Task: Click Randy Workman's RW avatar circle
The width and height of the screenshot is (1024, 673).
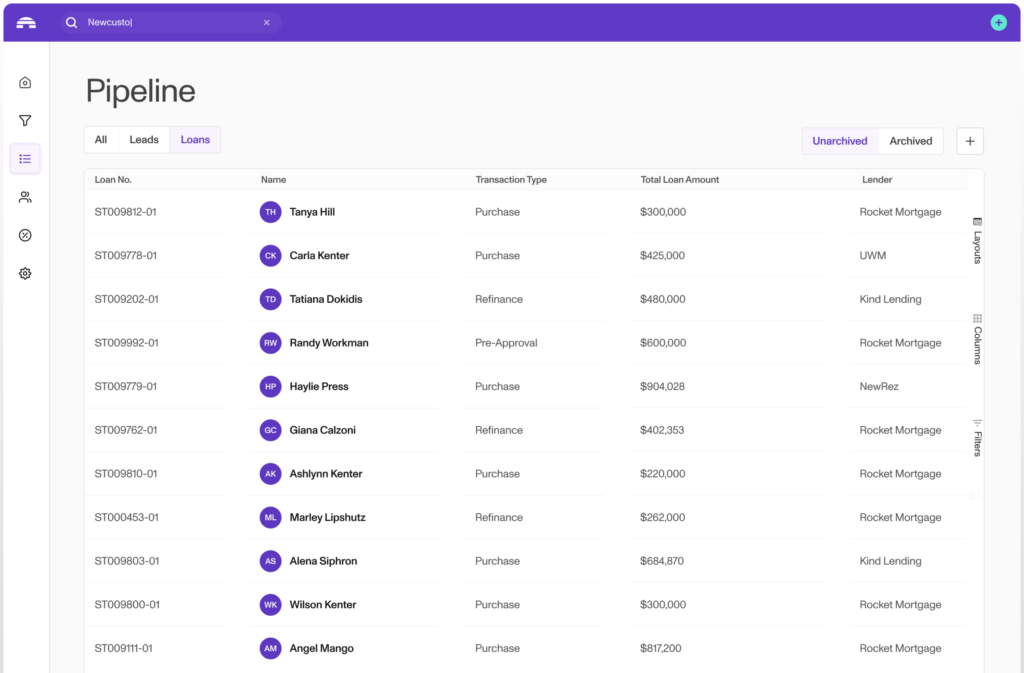Action: pos(270,343)
